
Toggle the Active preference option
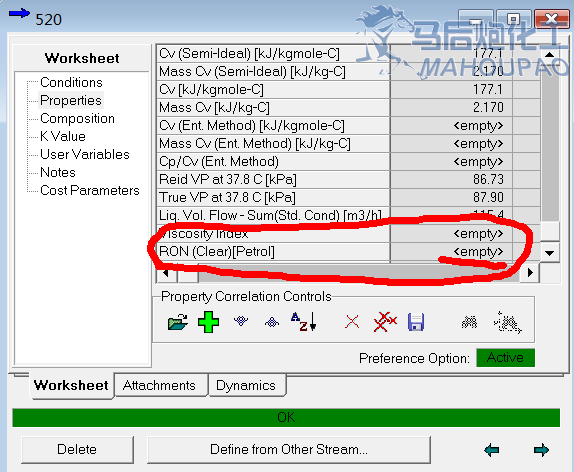pos(505,357)
